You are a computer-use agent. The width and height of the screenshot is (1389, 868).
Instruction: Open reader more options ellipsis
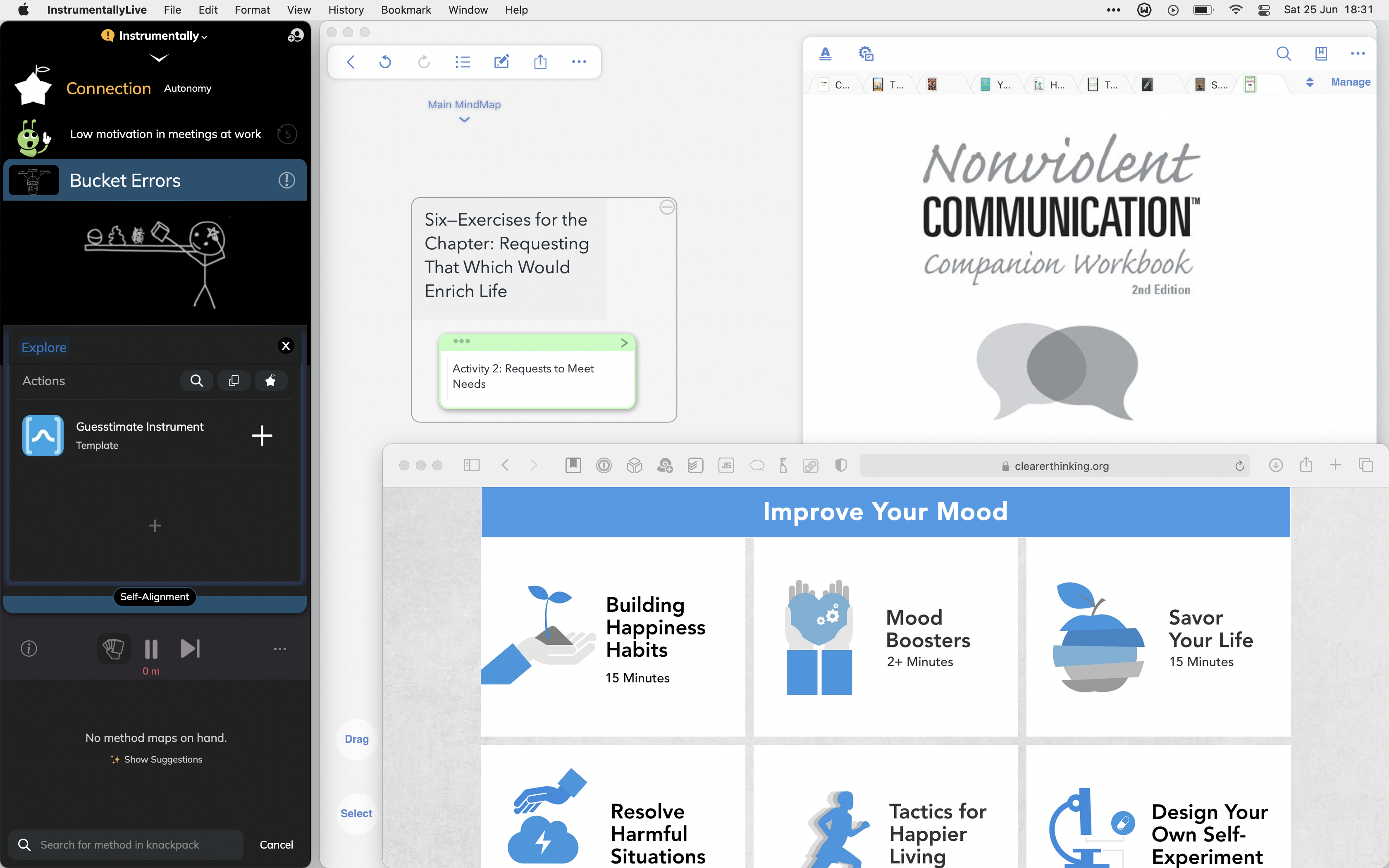pyautogui.click(x=1358, y=53)
